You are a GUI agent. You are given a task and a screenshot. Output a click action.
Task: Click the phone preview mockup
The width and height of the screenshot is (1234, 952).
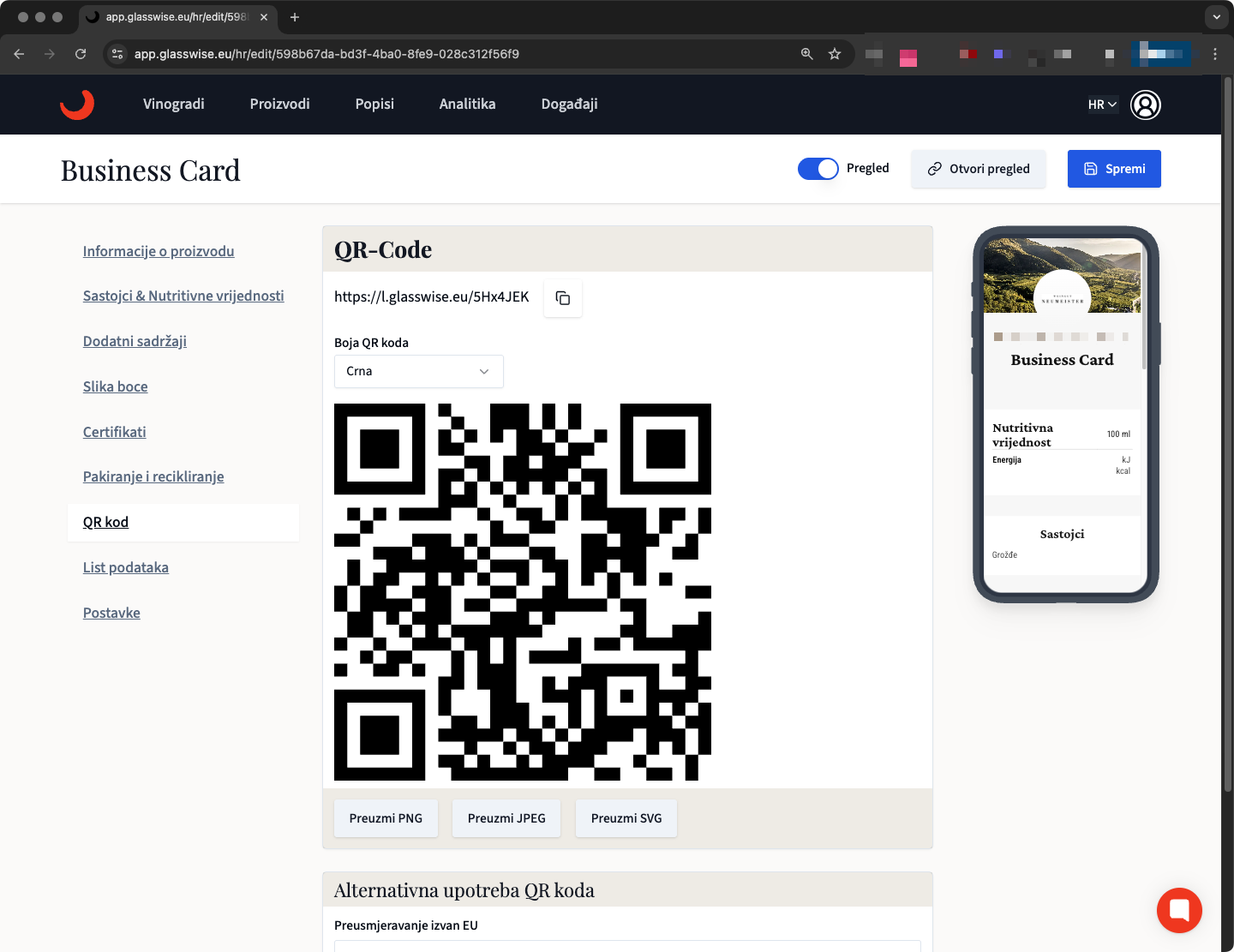tap(1066, 415)
